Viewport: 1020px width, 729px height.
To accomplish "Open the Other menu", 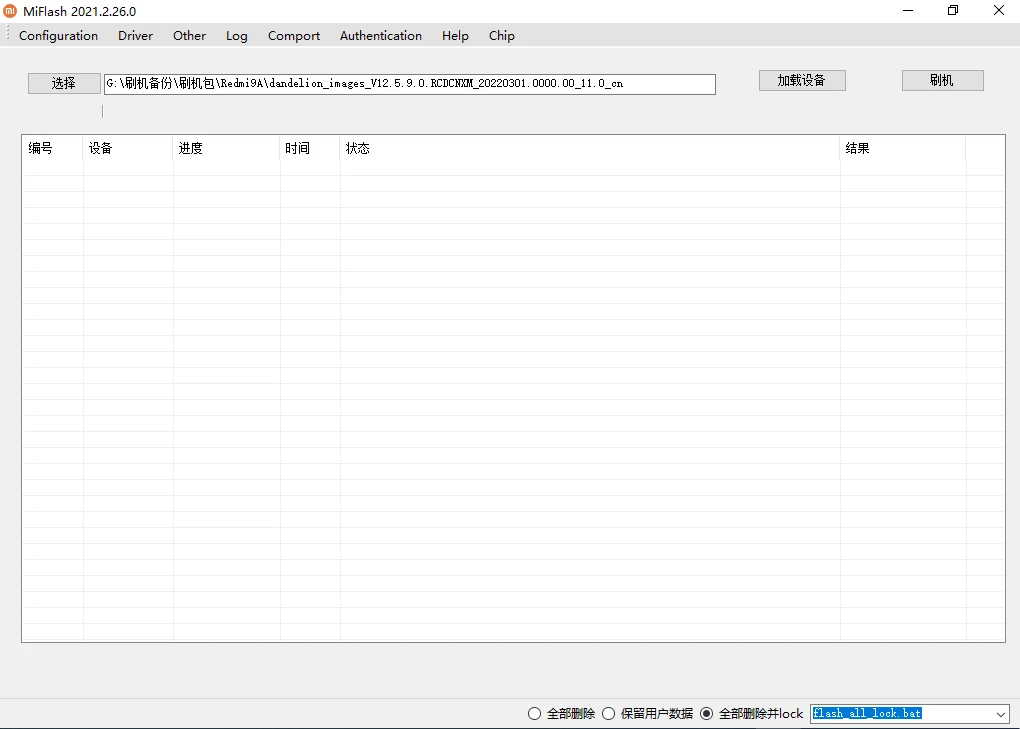I will click(x=189, y=36).
